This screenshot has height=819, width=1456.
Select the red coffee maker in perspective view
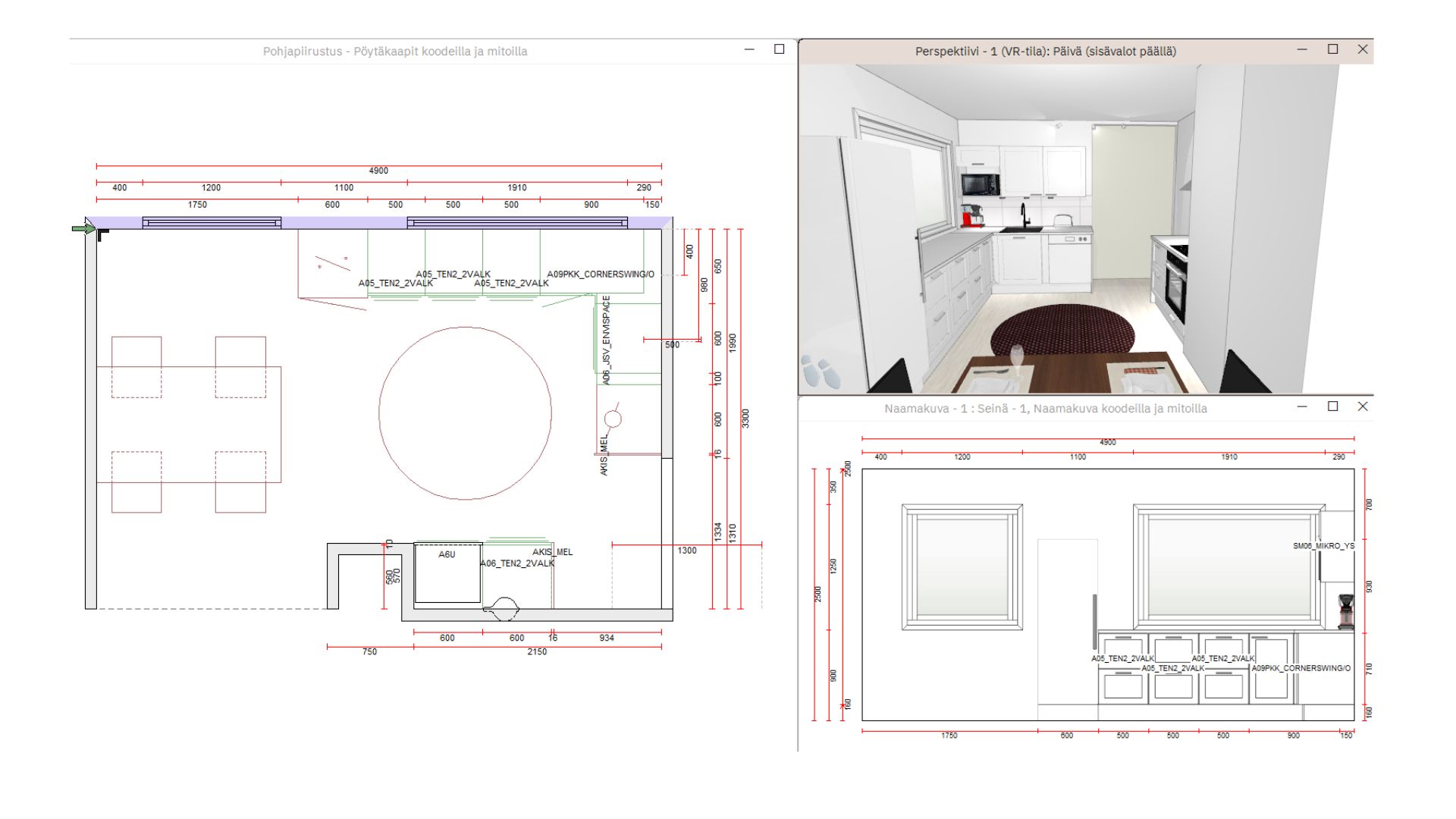tap(971, 215)
